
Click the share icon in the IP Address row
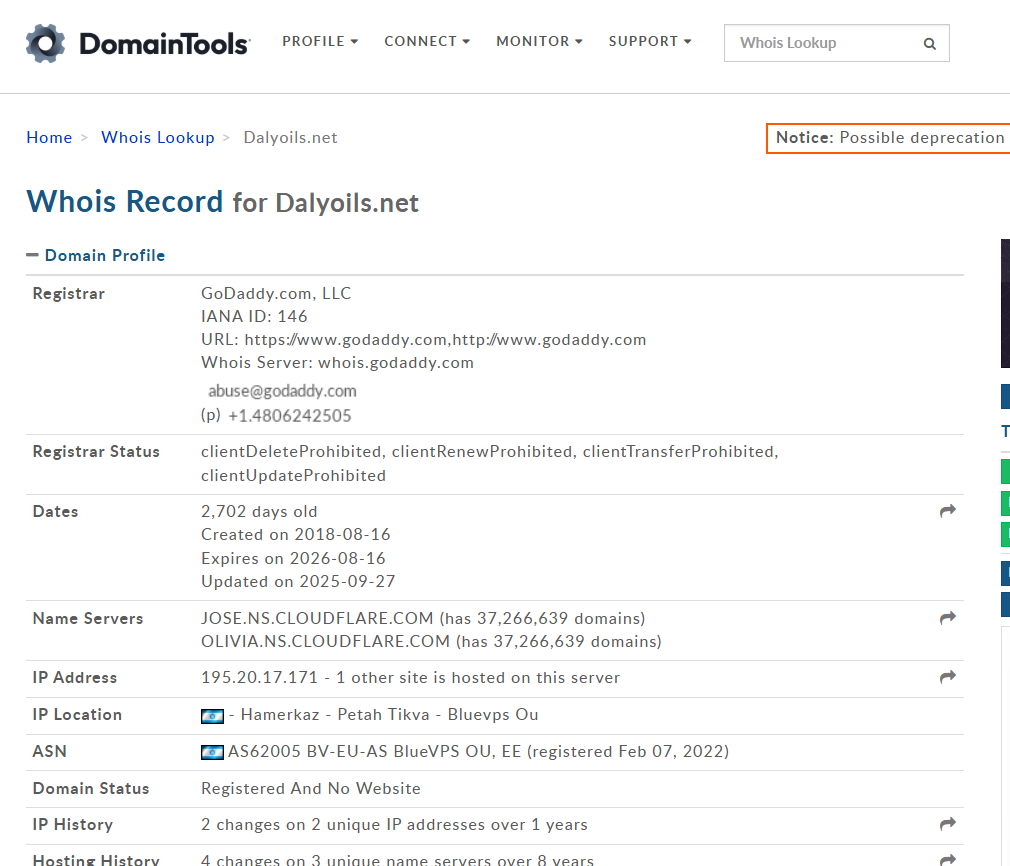pyautogui.click(x=947, y=677)
